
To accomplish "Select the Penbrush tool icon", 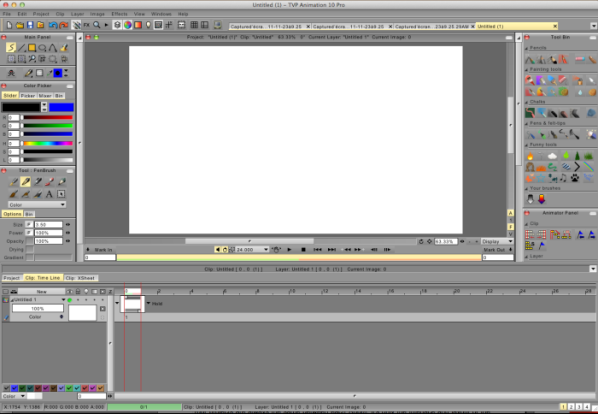I will point(26,182).
